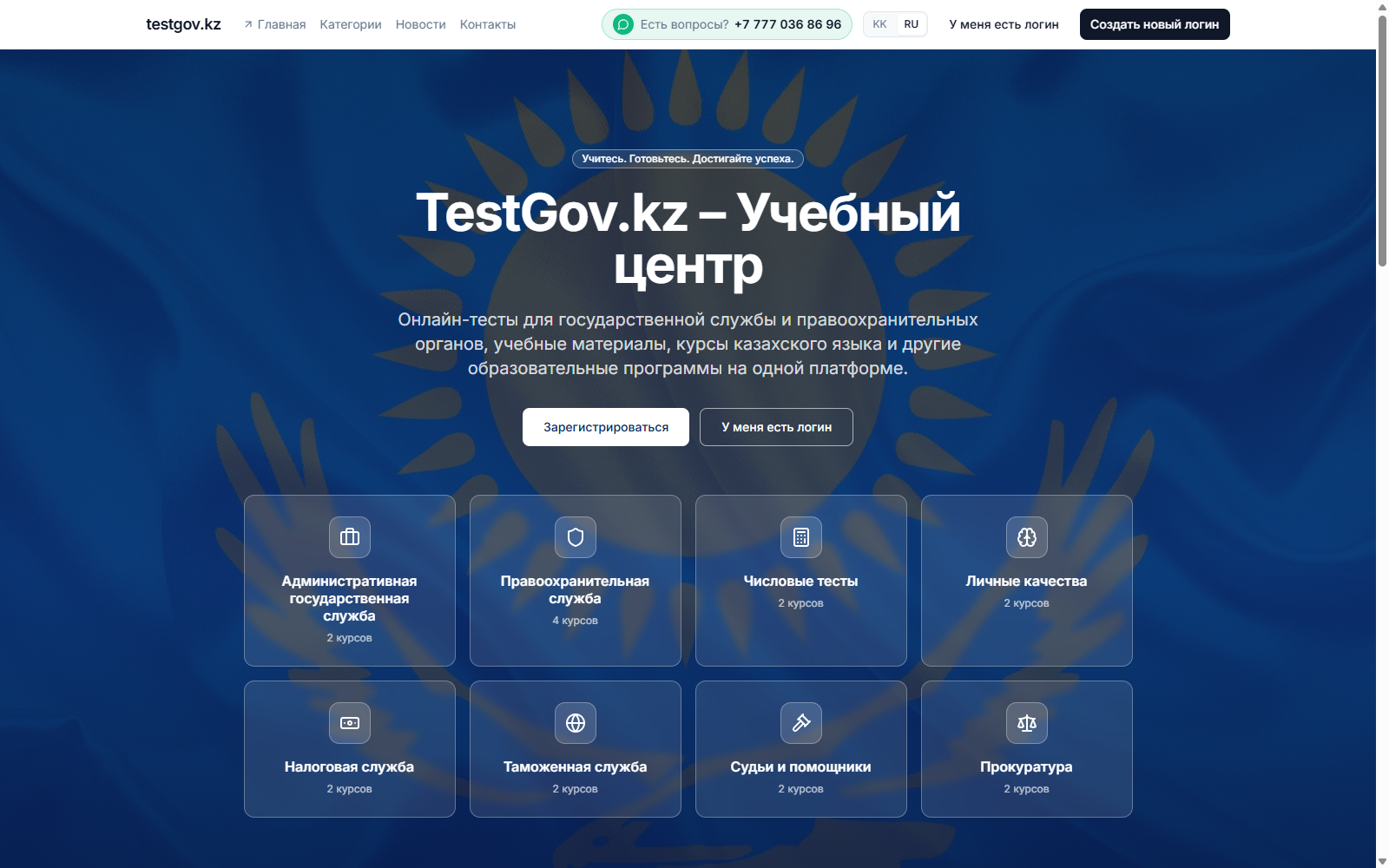Viewport: 1389px width, 868px height.
Task: Go to Новости in navigation
Action: (421, 24)
